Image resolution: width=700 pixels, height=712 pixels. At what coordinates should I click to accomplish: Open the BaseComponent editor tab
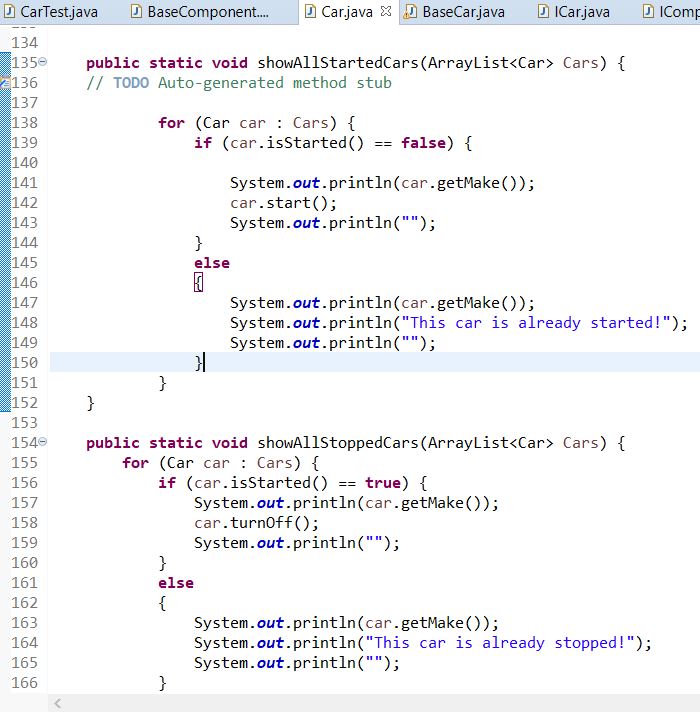(x=200, y=12)
